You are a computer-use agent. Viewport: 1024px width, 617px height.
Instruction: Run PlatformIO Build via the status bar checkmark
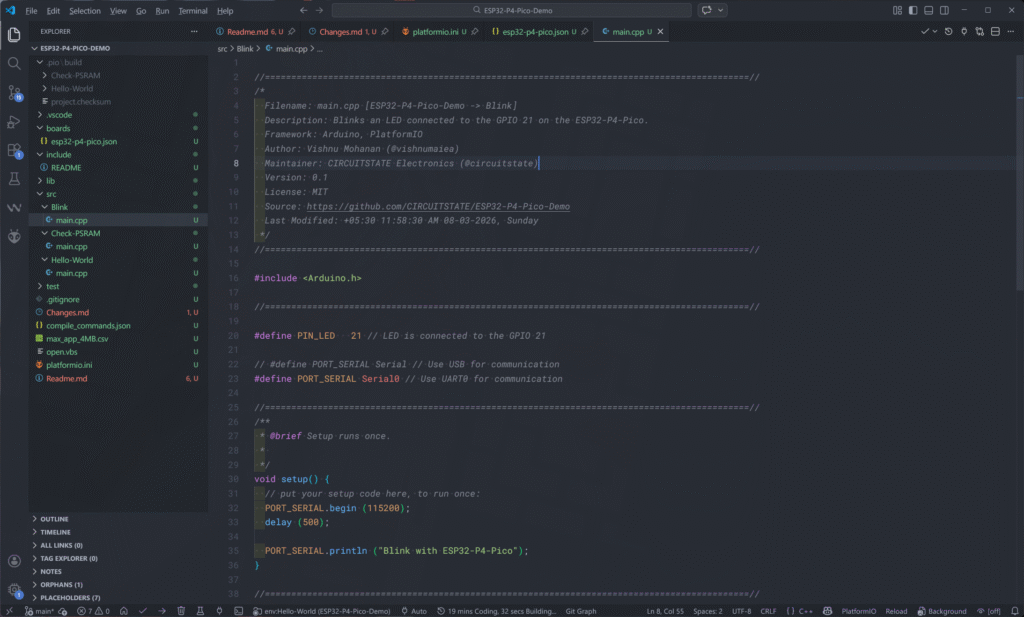coord(142,610)
